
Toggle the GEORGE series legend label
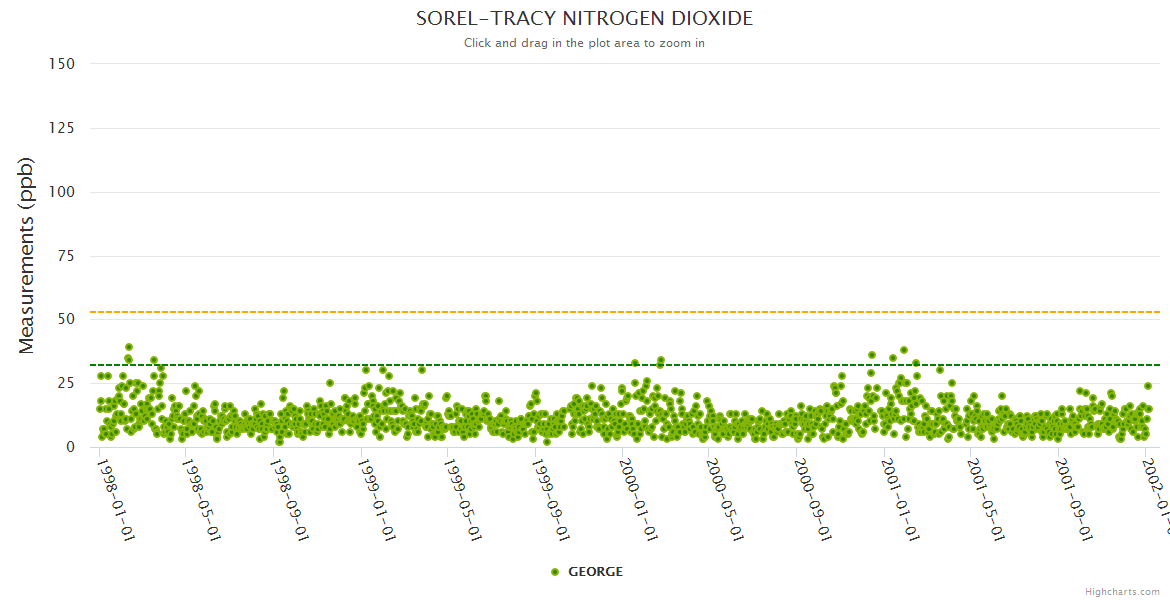(595, 572)
